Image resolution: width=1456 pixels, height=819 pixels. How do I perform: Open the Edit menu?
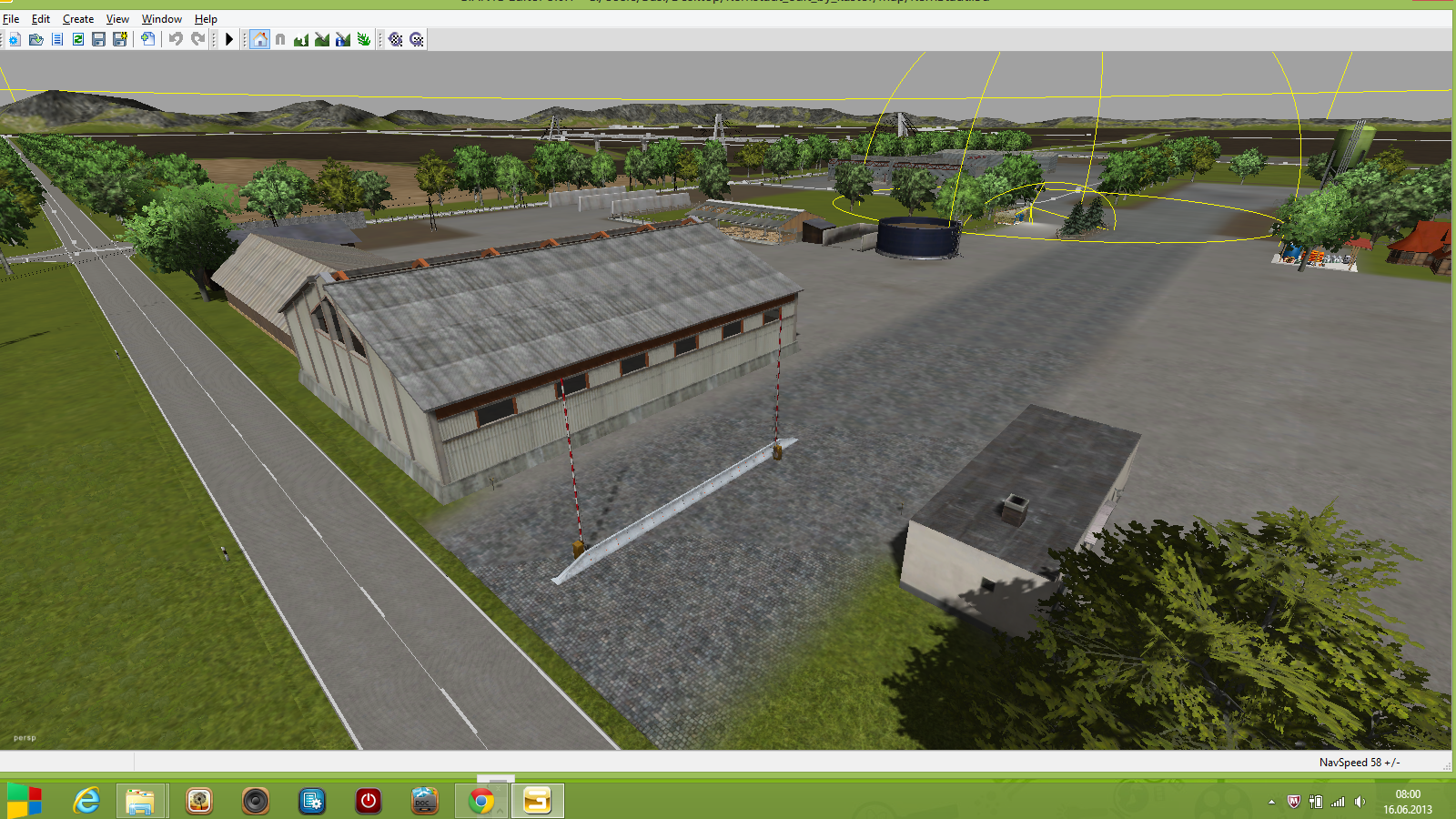click(41, 19)
